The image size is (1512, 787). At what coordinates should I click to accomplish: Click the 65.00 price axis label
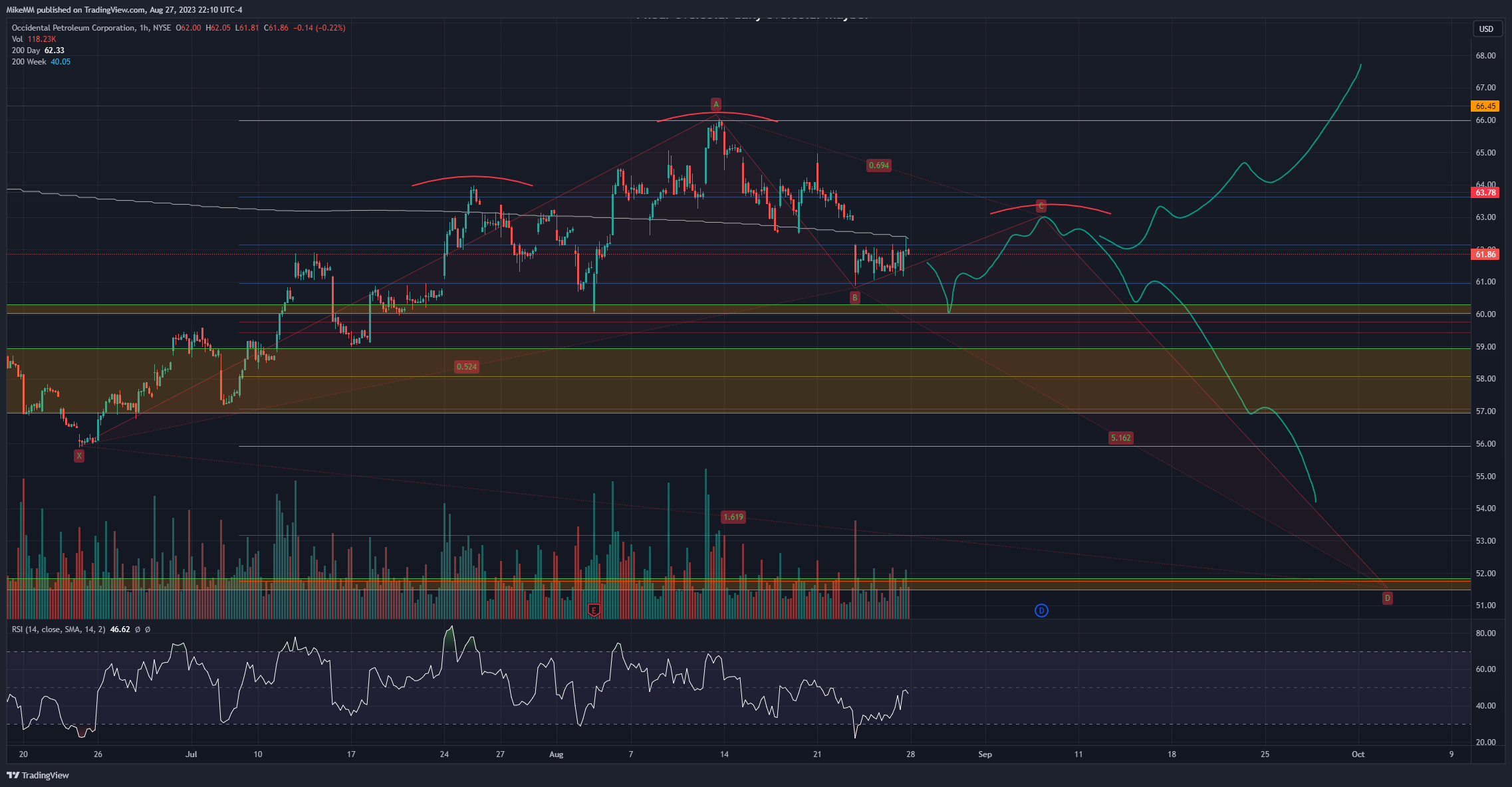click(1485, 153)
